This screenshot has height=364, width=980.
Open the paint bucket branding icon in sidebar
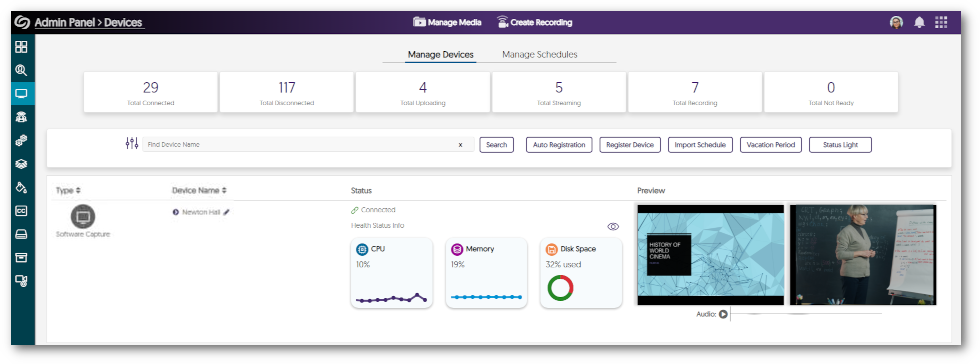coord(21,187)
